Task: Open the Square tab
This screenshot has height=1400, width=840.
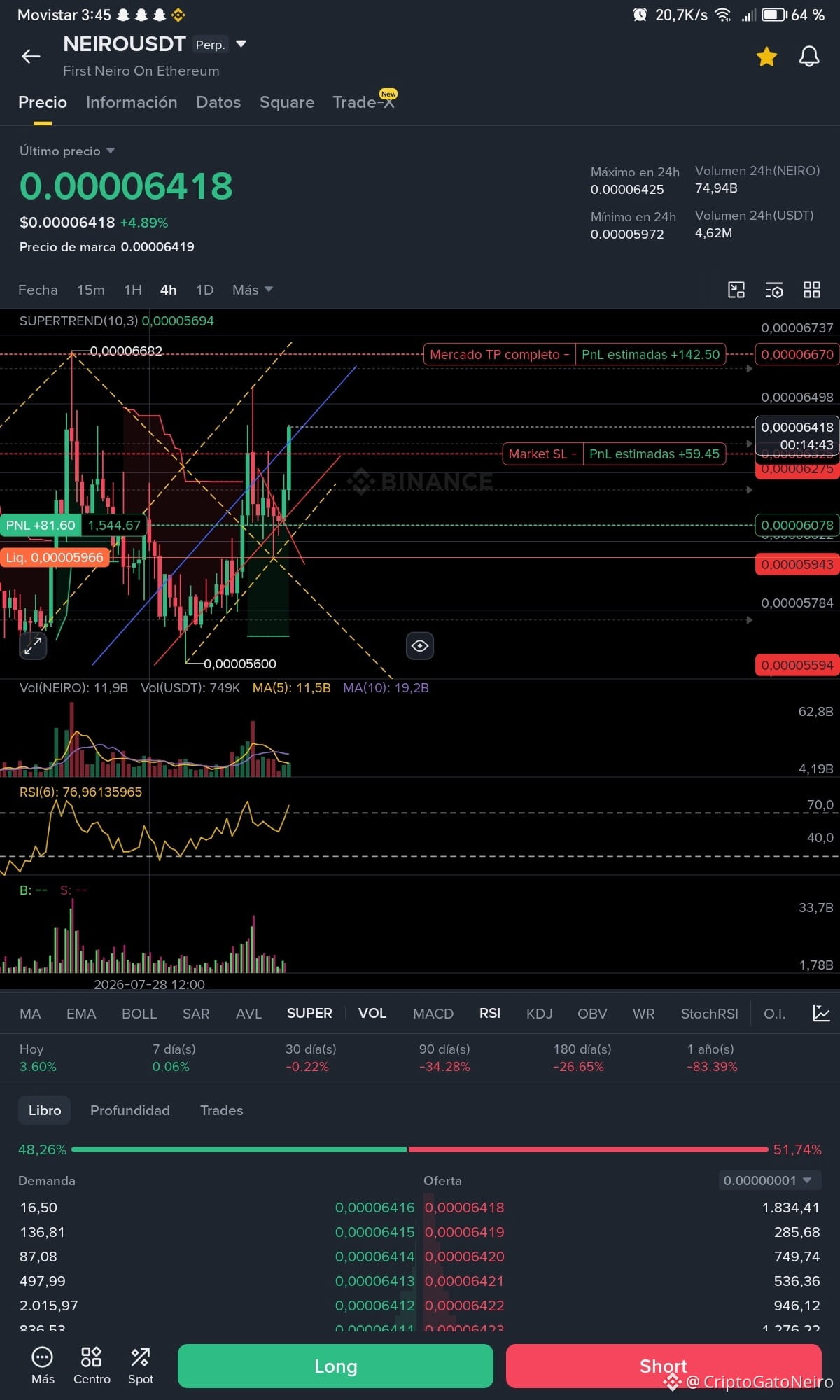Action: click(287, 102)
